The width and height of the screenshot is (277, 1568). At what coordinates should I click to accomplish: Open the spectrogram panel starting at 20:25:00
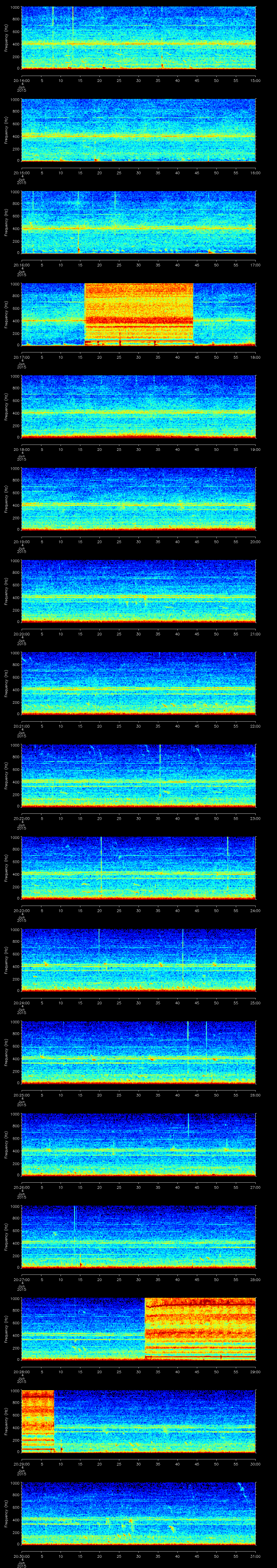(138, 1052)
